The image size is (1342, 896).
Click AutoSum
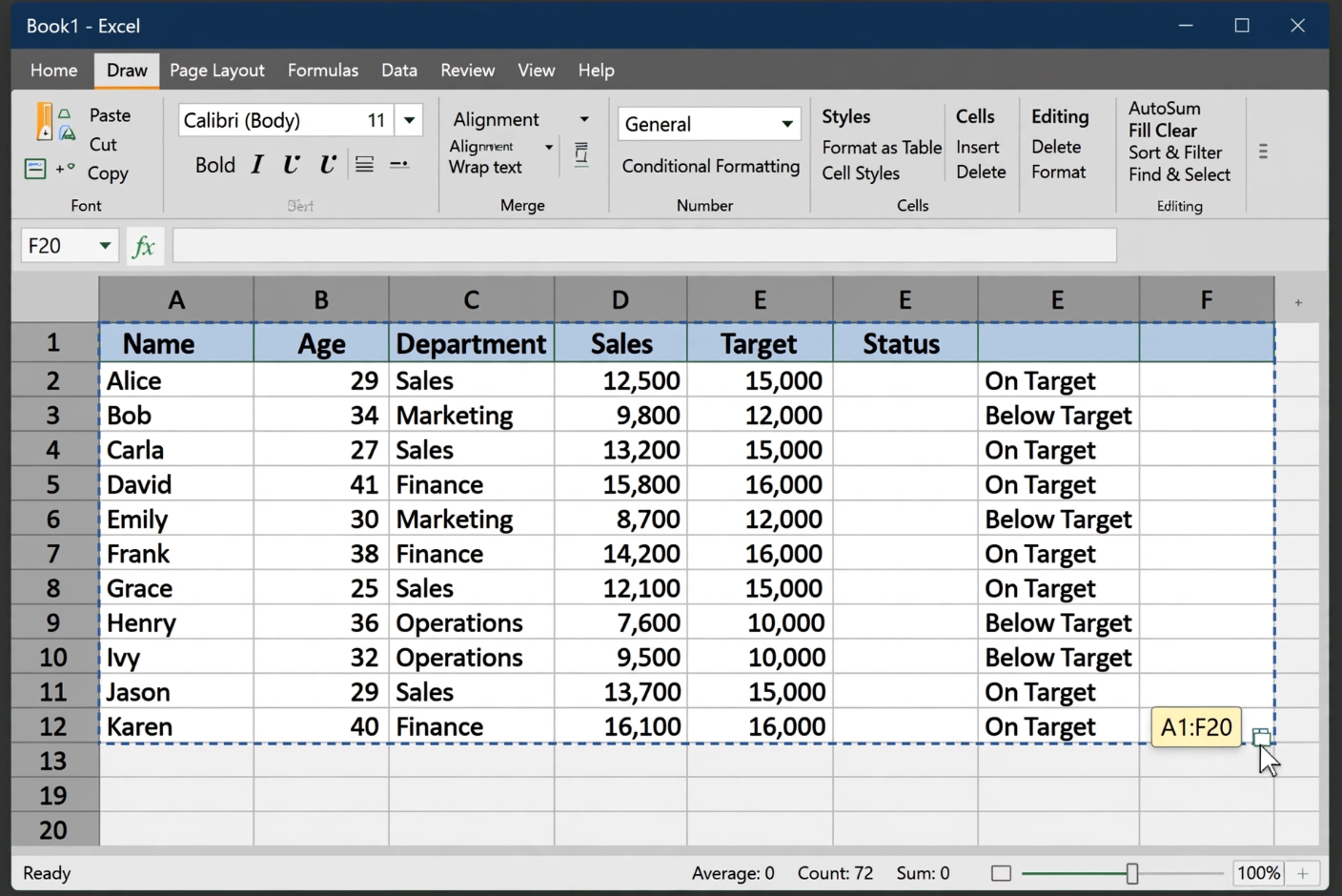pos(1165,109)
